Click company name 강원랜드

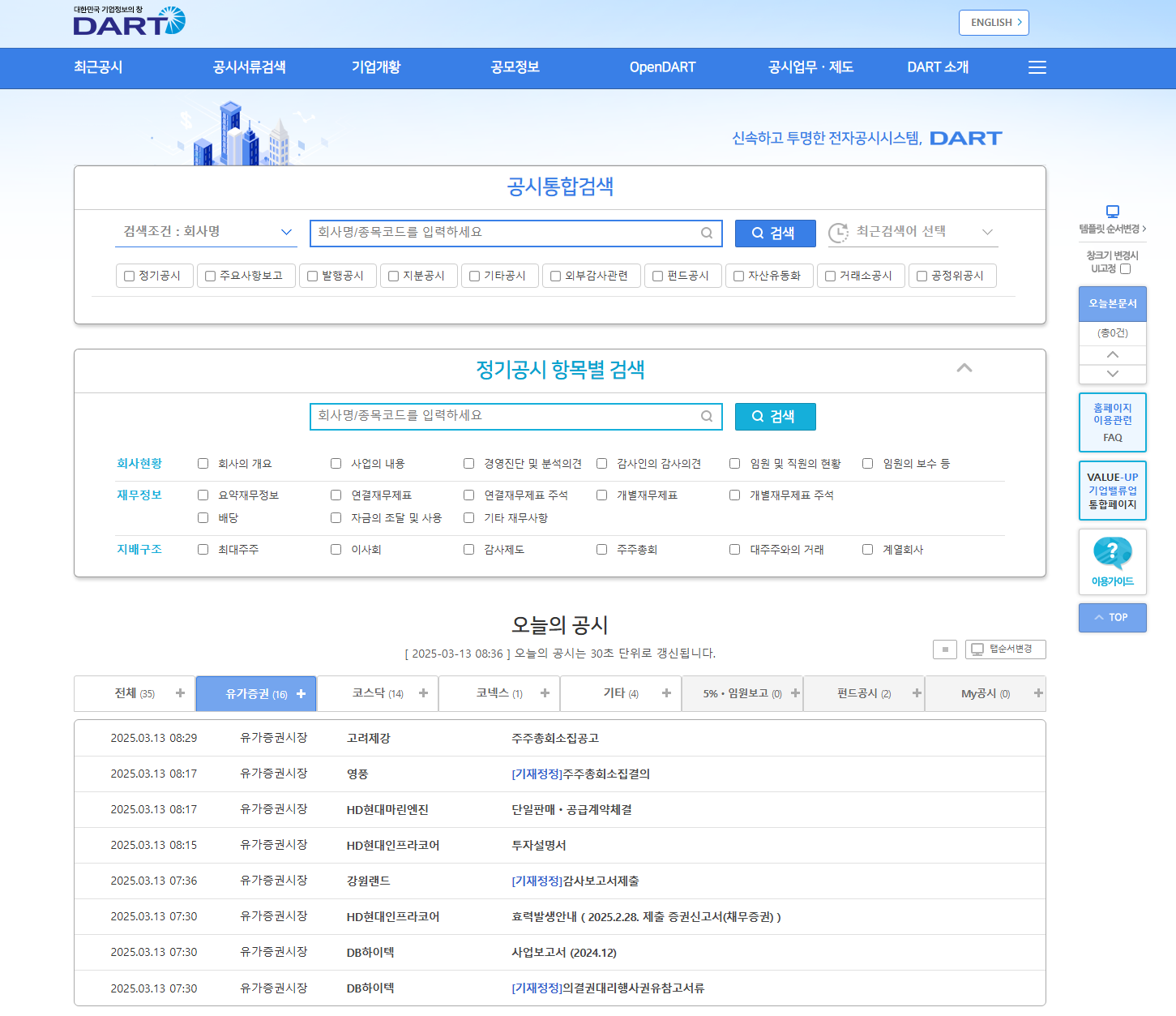tap(369, 881)
